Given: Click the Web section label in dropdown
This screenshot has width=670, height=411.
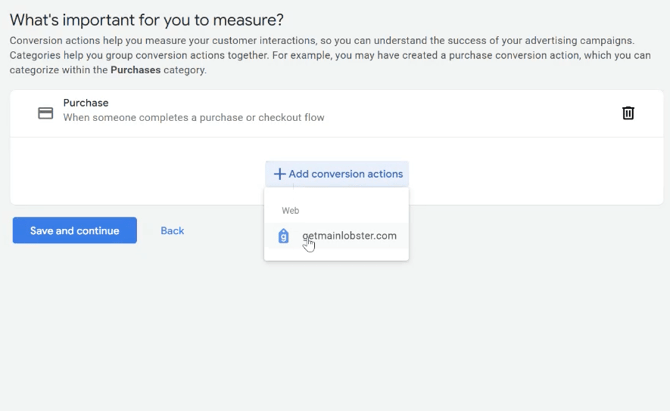Looking at the screenshot, I should (290, 211).
